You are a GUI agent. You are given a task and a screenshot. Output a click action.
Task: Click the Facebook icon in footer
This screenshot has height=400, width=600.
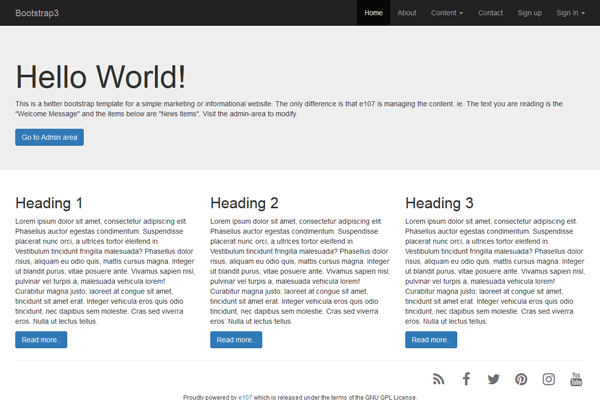click(466, 379)
